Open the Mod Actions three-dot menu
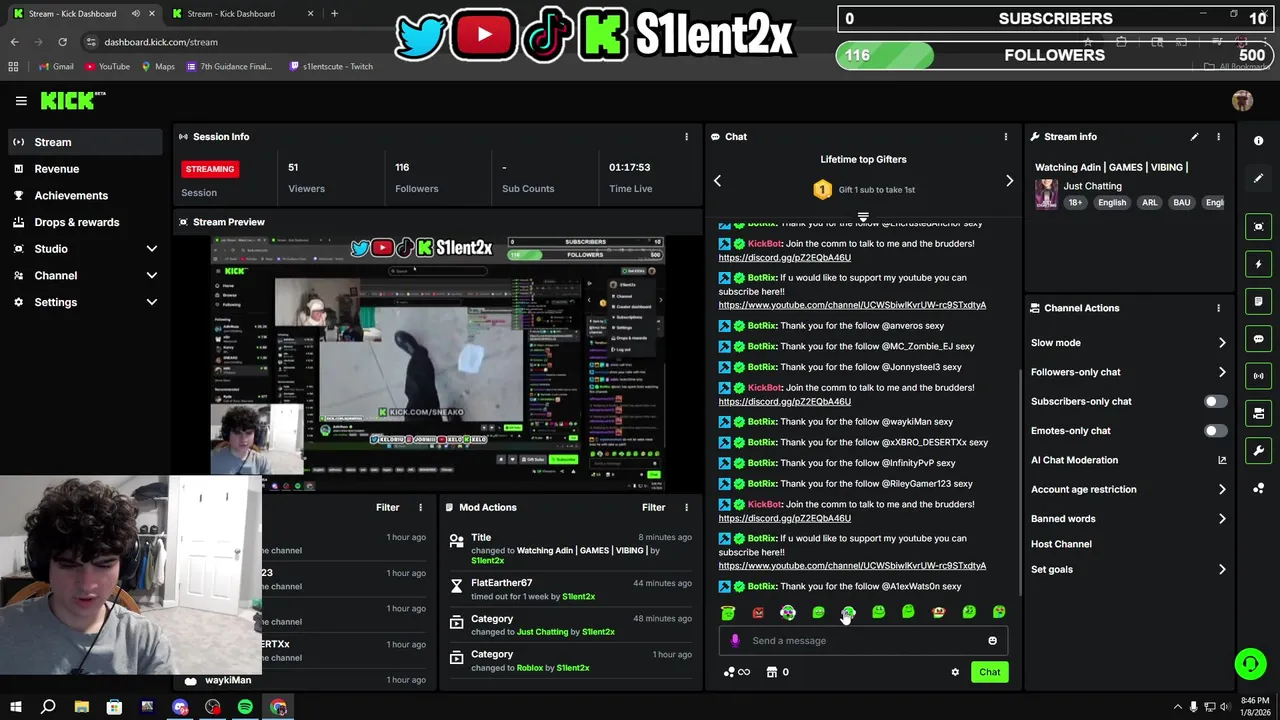Image resolution: width=1280 pixels, height=720 pixels. pos(686,508)
